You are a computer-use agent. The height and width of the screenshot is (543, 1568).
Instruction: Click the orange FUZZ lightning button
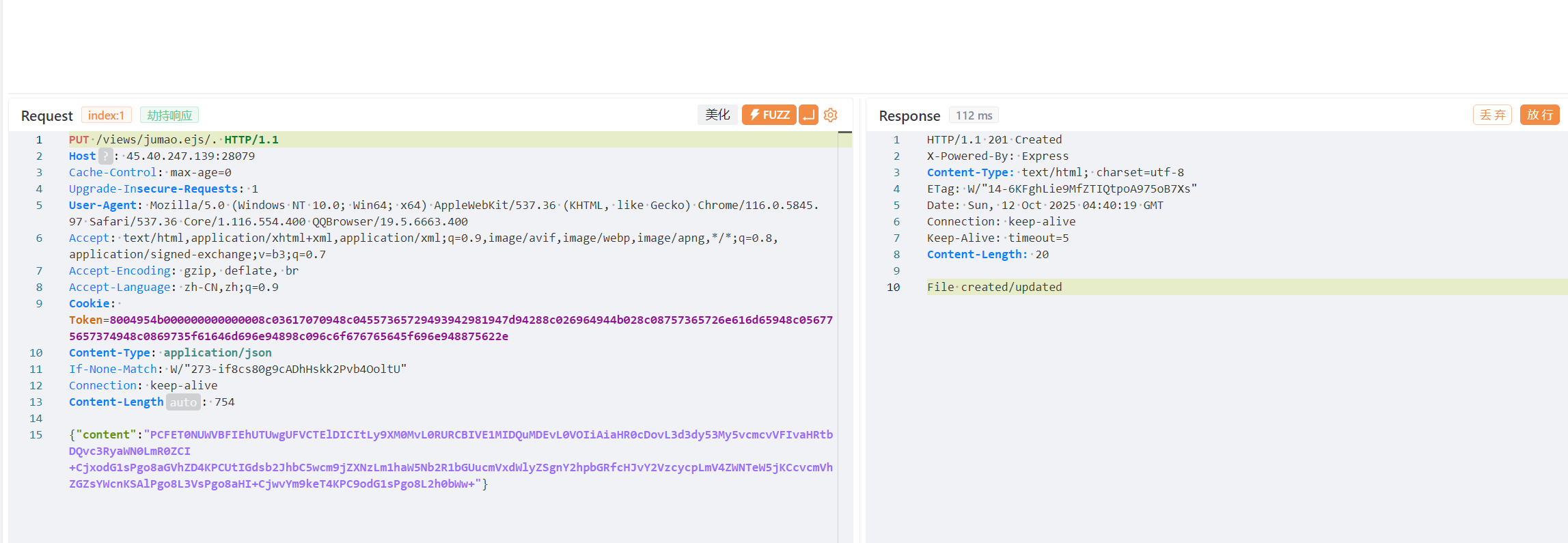769,115
